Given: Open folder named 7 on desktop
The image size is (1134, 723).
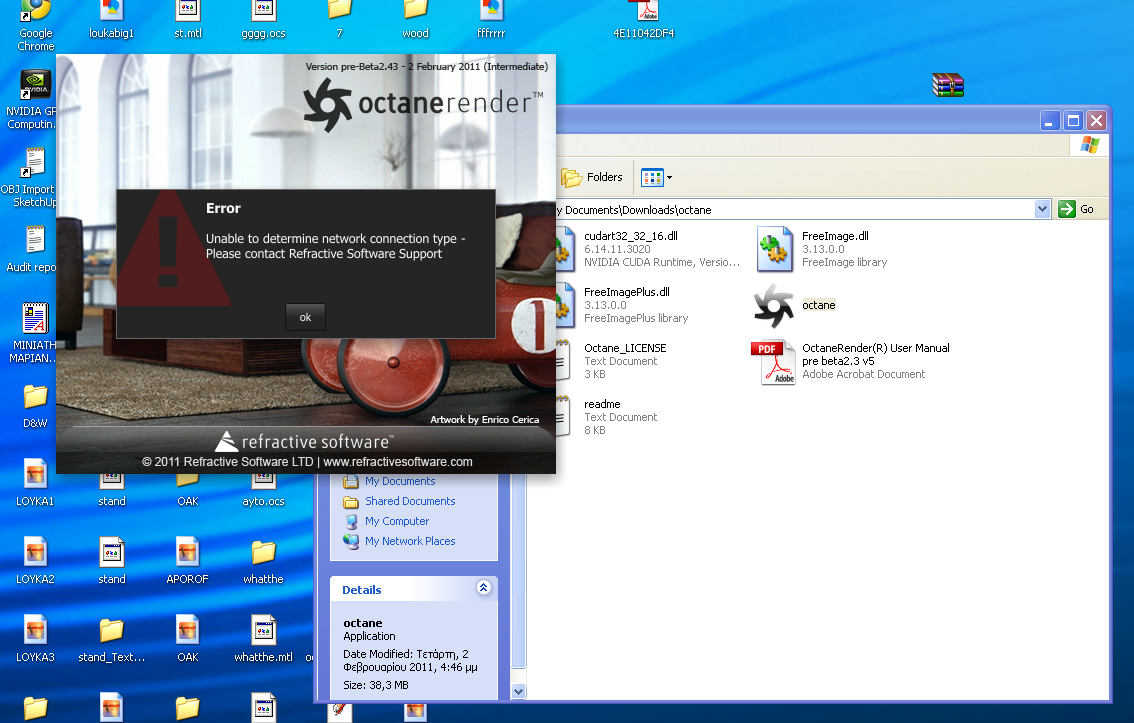Looking at the screenshot, I should click(339, 20).
